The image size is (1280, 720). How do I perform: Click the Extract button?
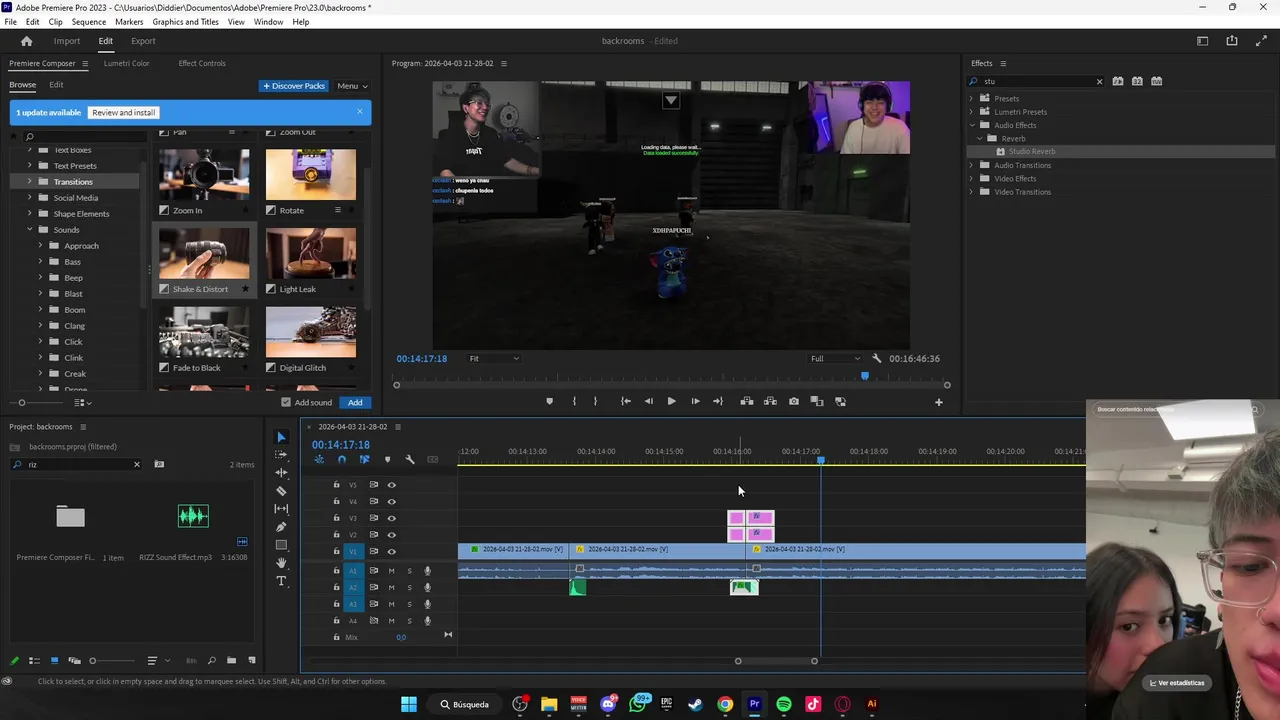tap(770, 401)
